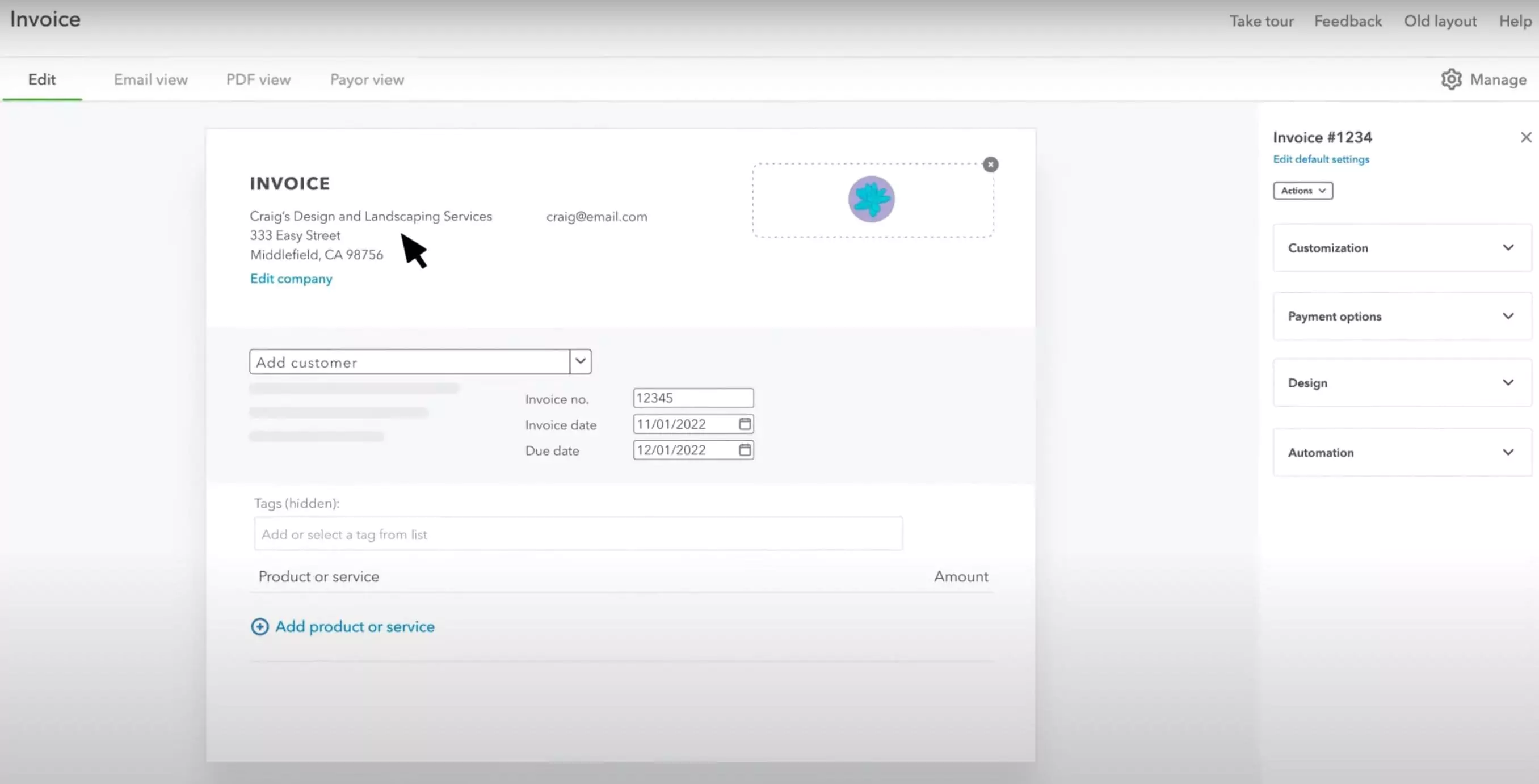Remove logo with the small X badge
This screenshot has height=784, width=1539.
tap(990, 164)
